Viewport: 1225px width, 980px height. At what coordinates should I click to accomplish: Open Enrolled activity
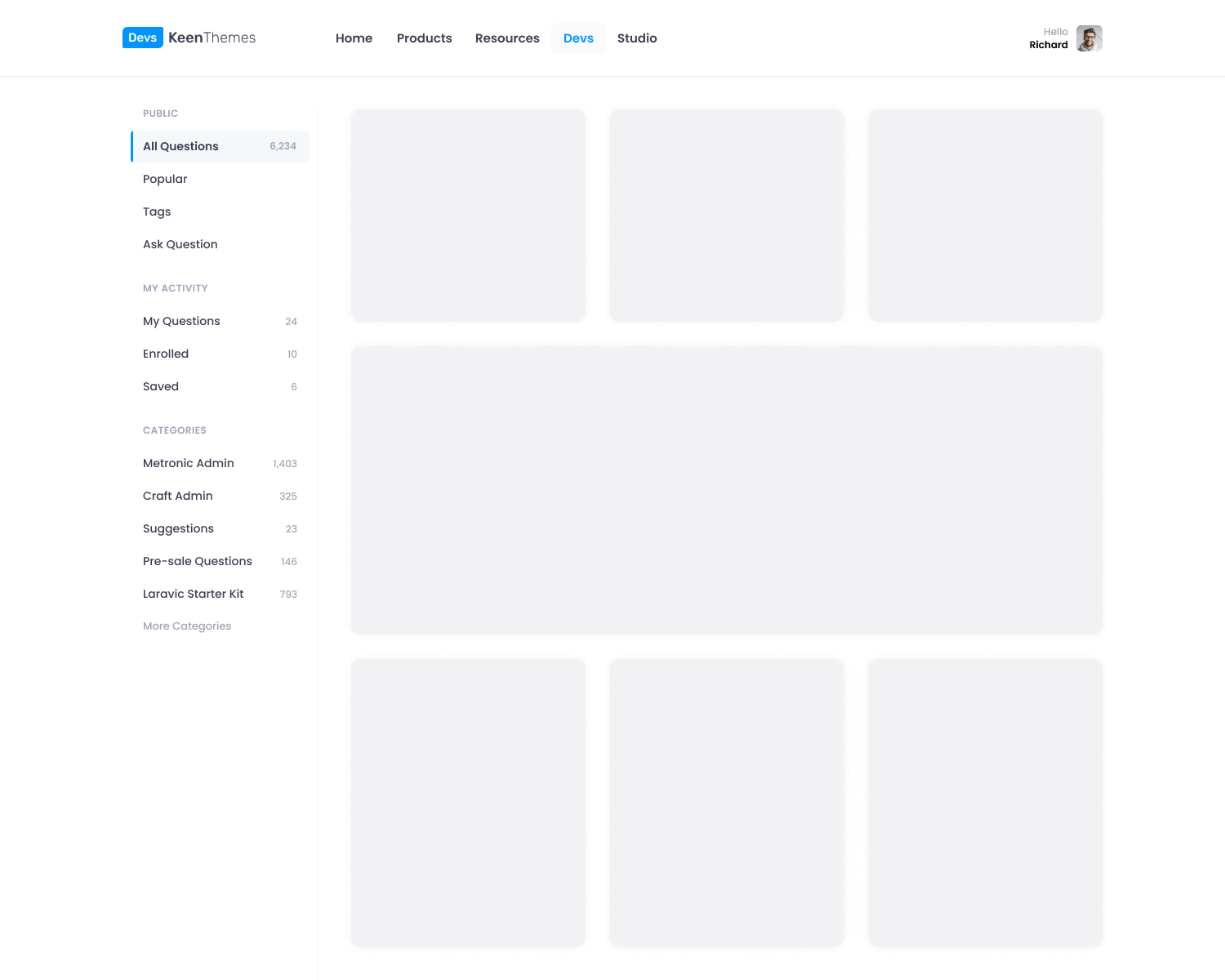click(x=166, y=354)
